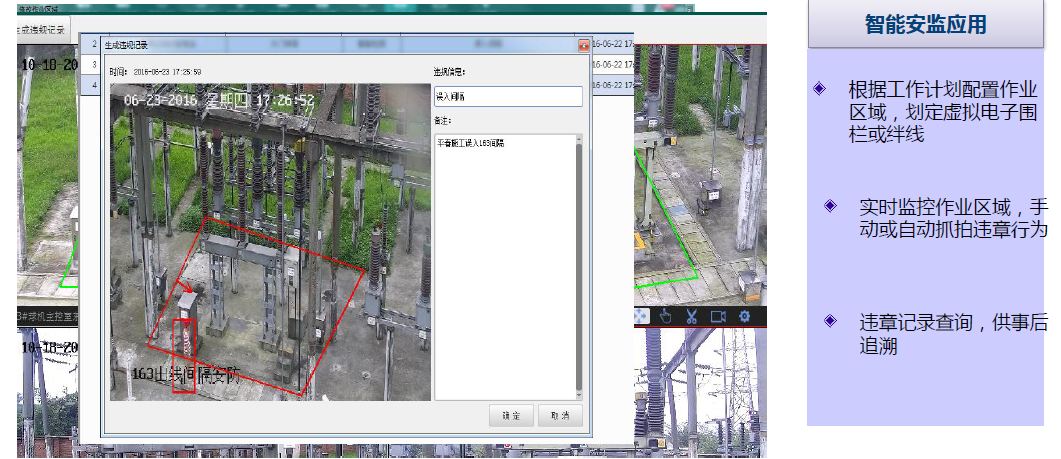
Task: Select the bottom-right tower camera feed
Action: (x=700, y=392)
